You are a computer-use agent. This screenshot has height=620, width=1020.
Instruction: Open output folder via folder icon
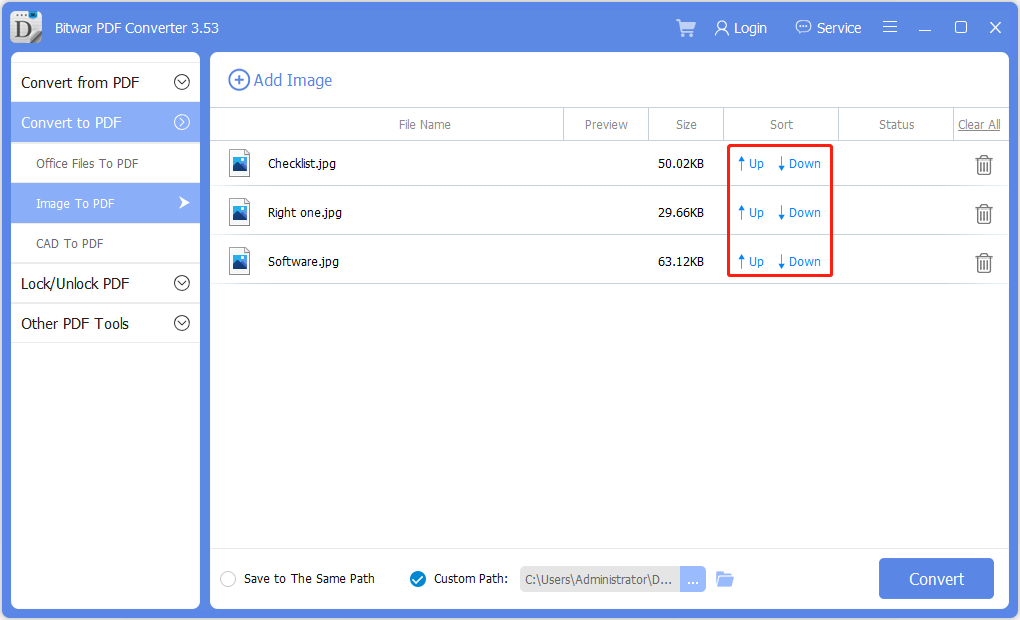(725, 579)
